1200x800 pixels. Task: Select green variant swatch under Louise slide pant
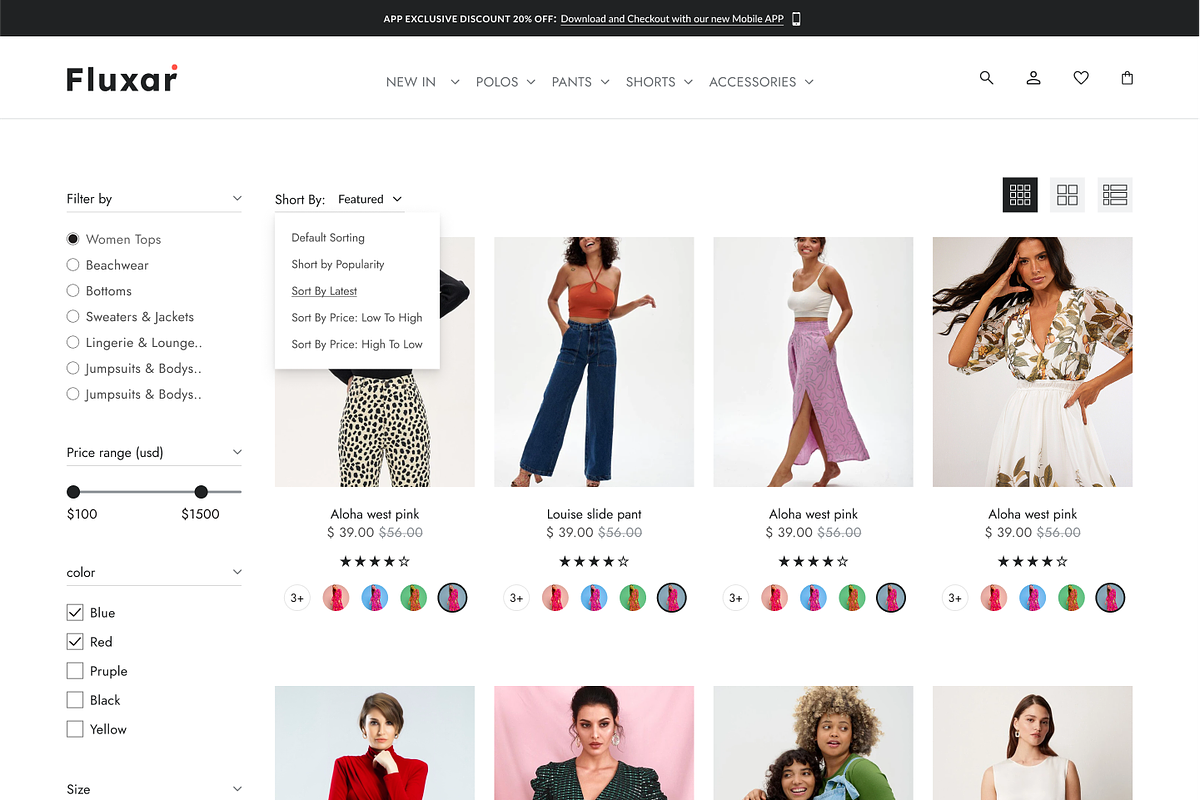pyautogui.click(x=633, y=598)
